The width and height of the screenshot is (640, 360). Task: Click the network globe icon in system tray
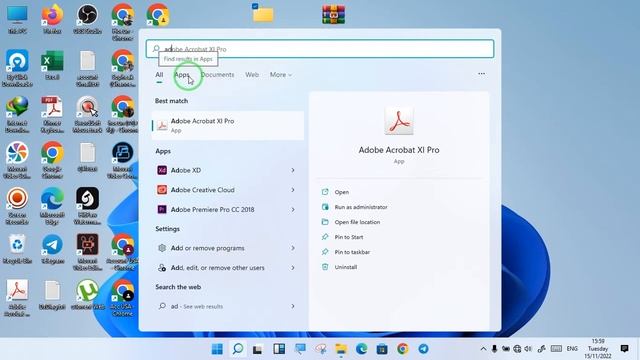[x=517, y=349]
